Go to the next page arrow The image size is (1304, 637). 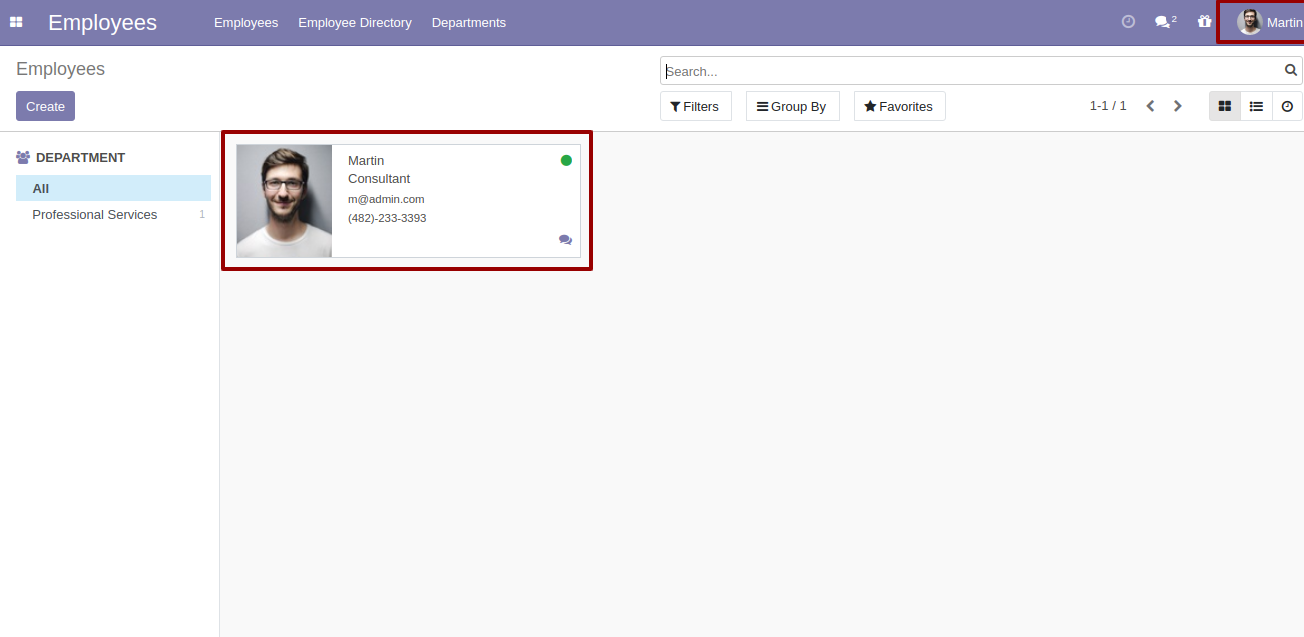pos(1178,106)
